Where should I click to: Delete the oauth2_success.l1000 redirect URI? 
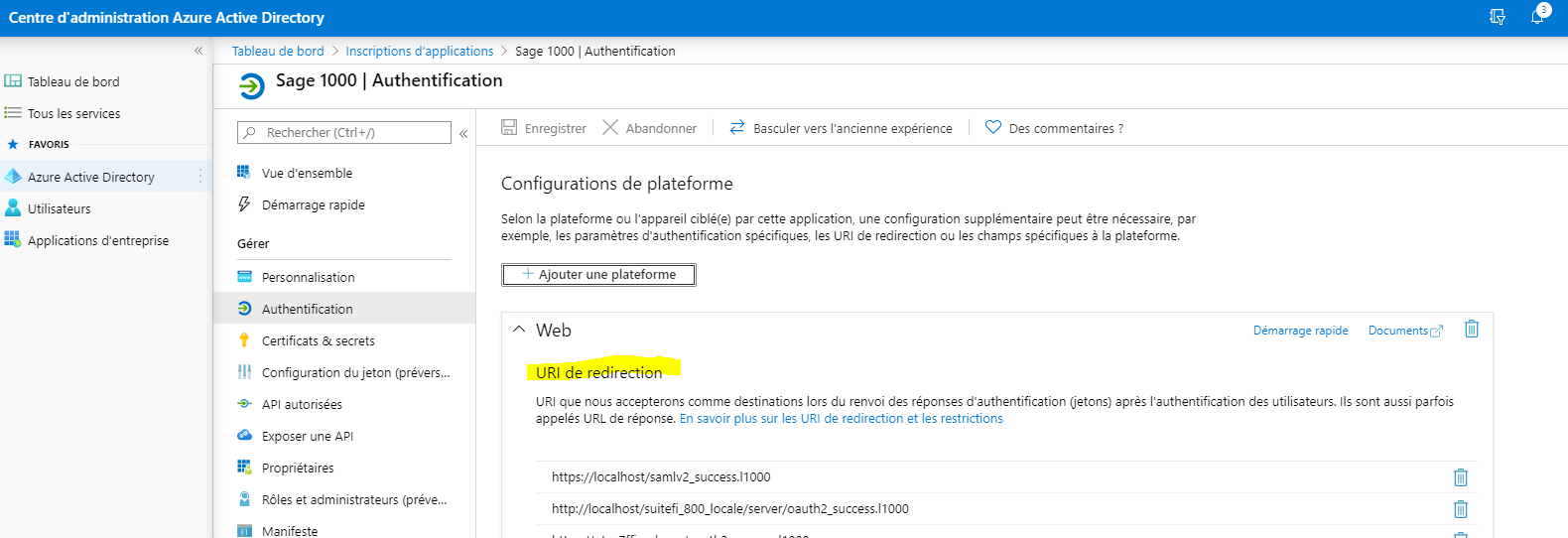pos(1461,509)
